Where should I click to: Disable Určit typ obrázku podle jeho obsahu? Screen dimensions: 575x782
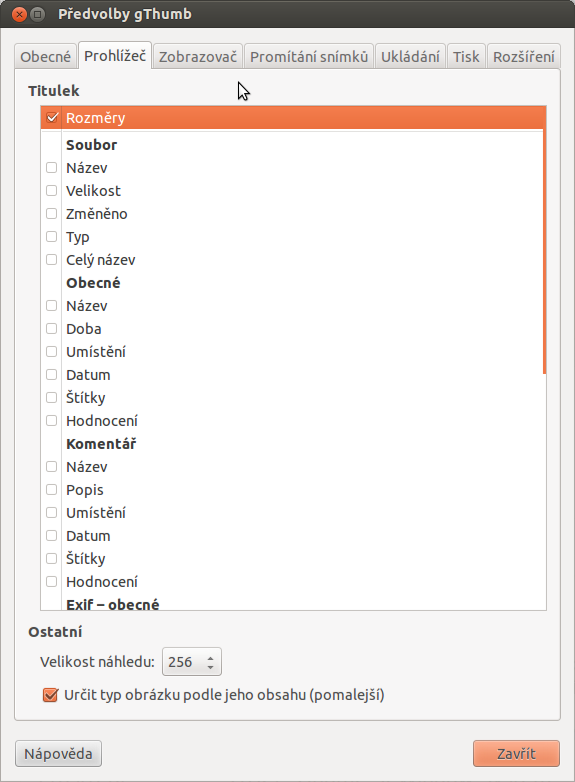coord(50,695)
